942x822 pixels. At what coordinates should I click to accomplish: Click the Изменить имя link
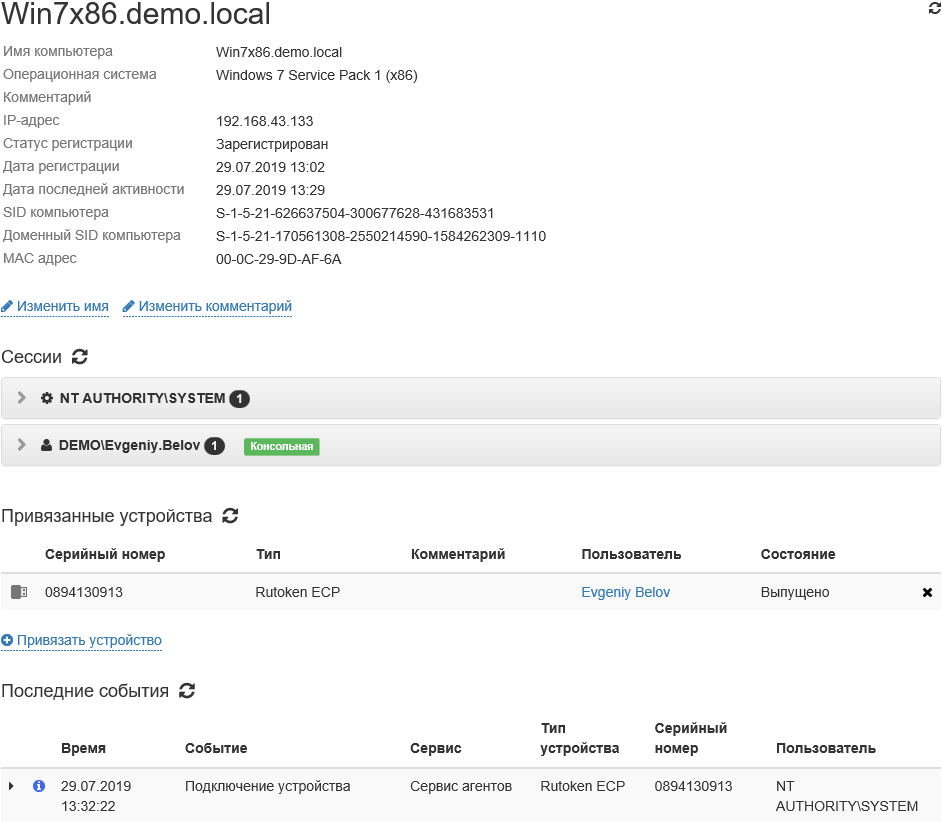click(x=62, y=307)
